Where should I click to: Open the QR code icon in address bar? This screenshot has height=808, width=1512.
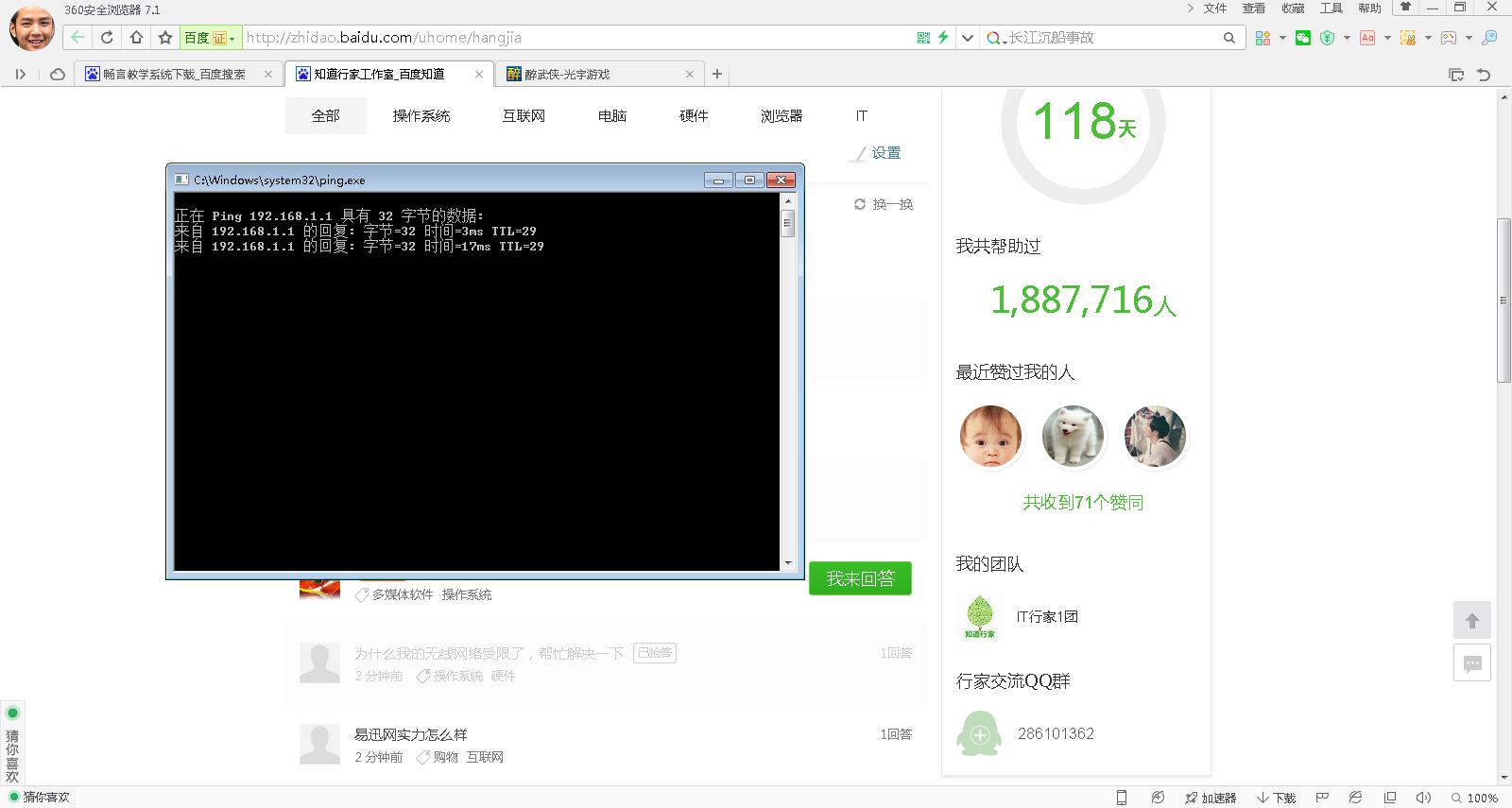click(x=923, y=38)
